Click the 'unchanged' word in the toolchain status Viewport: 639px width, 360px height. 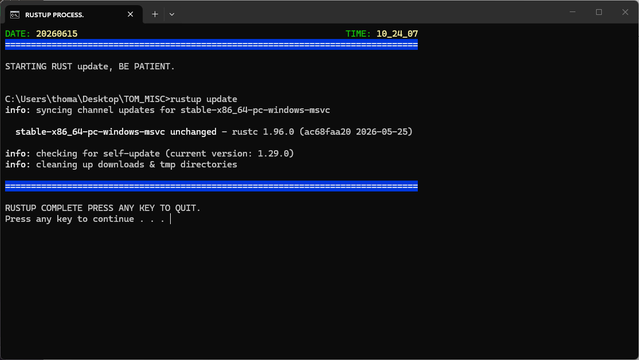(193, 132)
